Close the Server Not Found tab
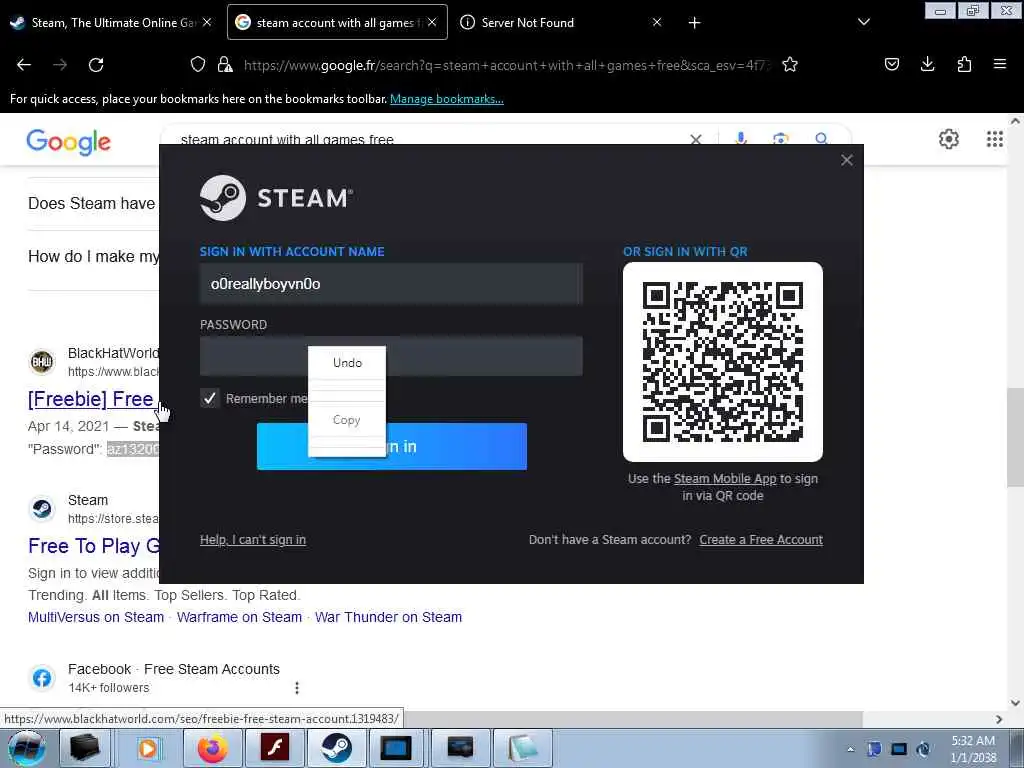1024x768 pixels. 657,22
